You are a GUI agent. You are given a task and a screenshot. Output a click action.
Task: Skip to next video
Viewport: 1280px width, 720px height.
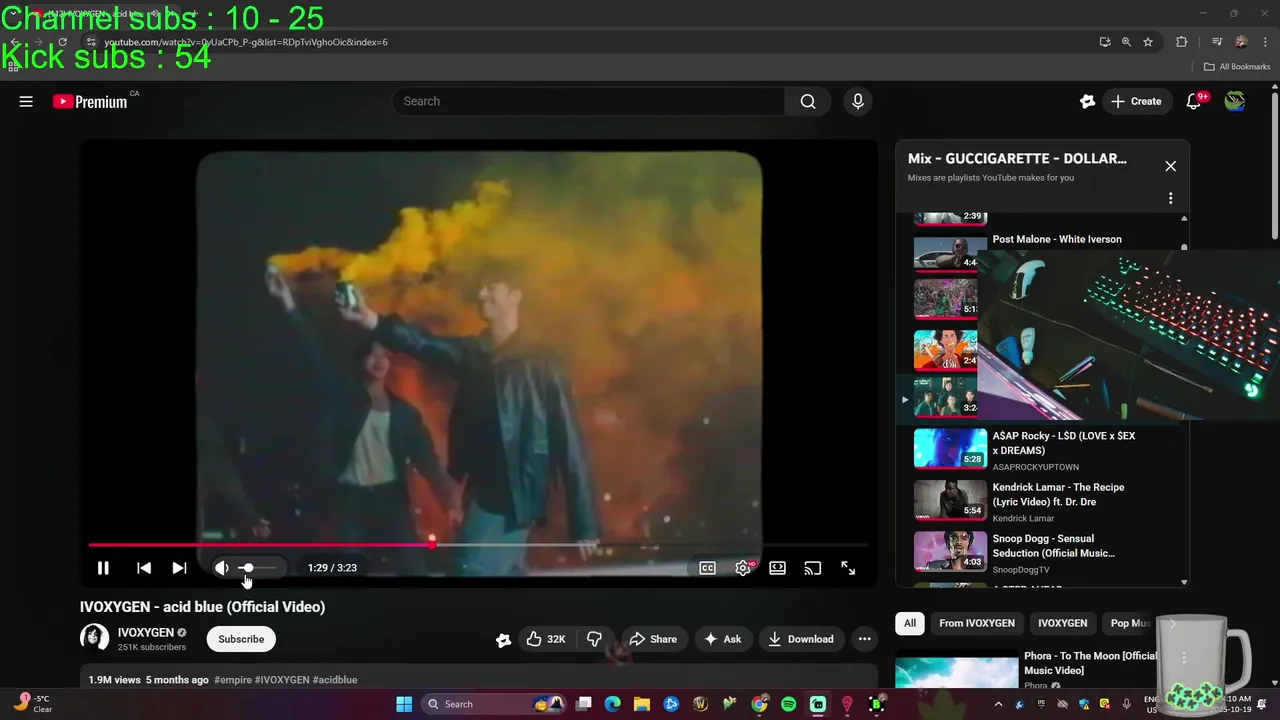179,568
